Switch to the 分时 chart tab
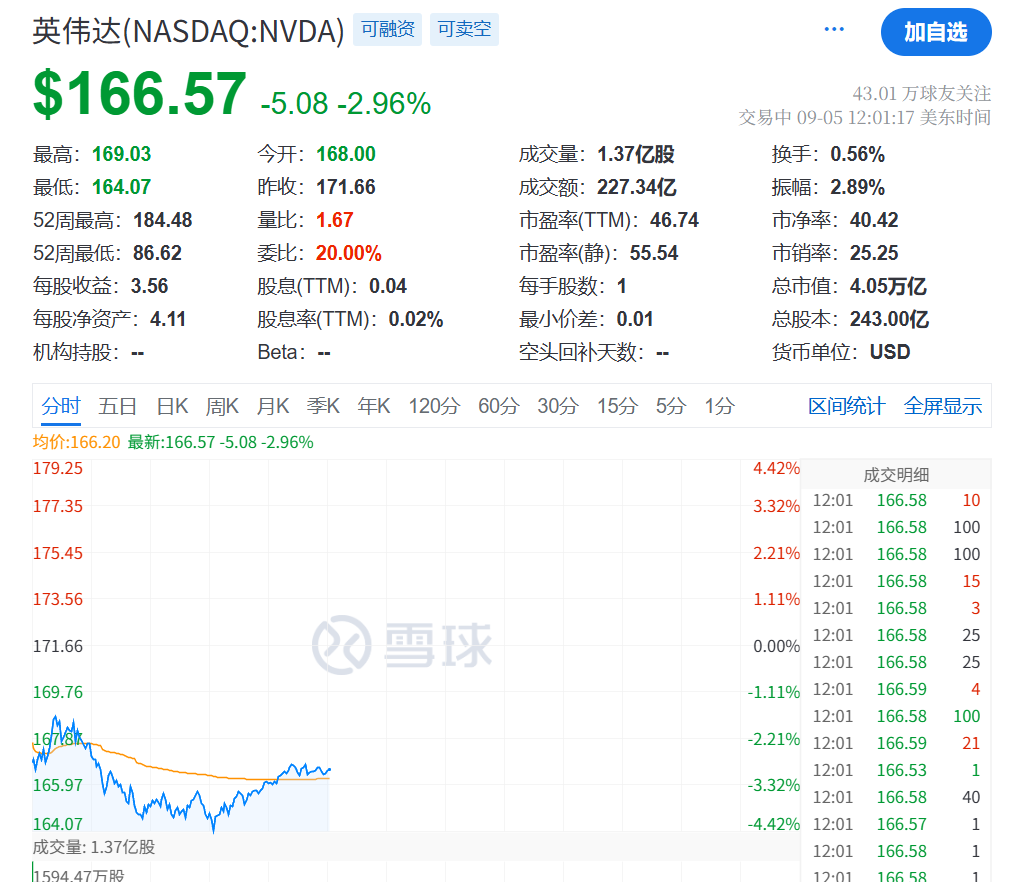Viewport: 1014px width, 882px height. pos(61,406)
